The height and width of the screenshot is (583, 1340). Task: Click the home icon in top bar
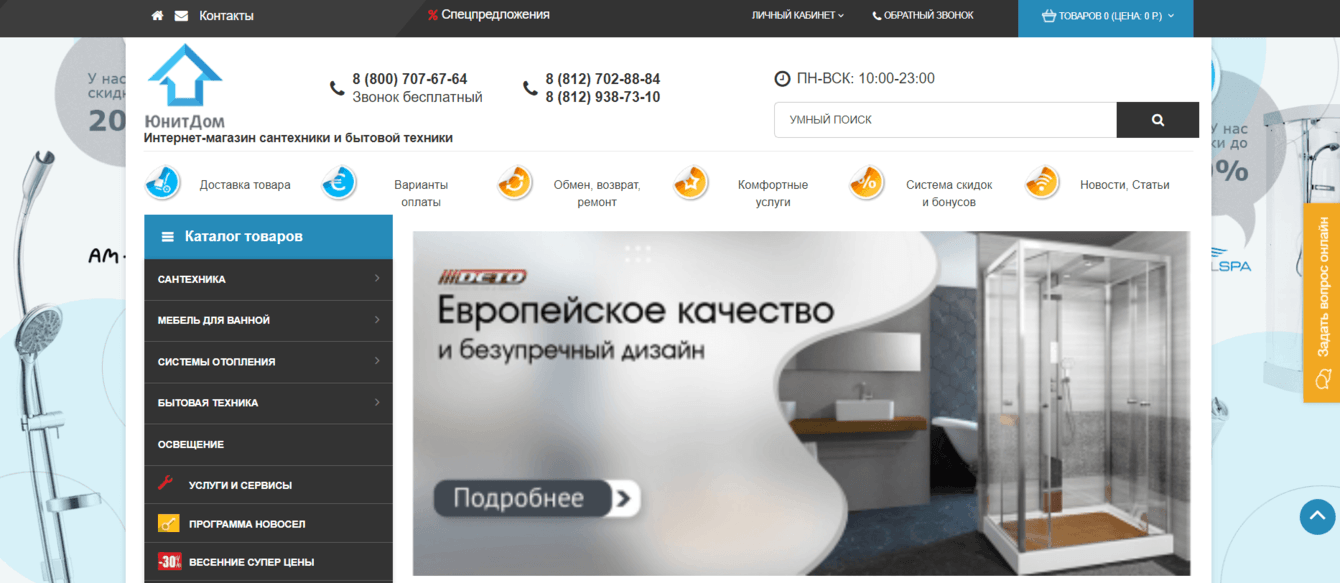click(x=157, y=15)
